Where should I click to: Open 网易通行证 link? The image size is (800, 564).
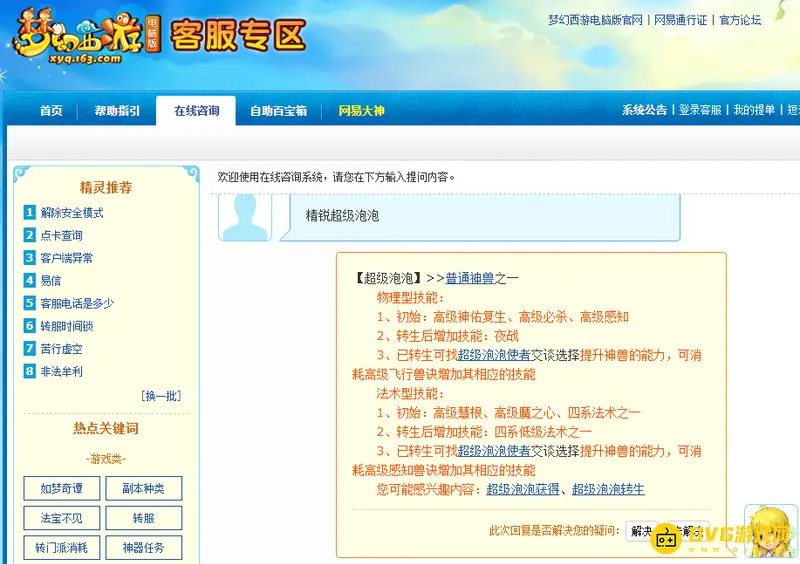681,20
